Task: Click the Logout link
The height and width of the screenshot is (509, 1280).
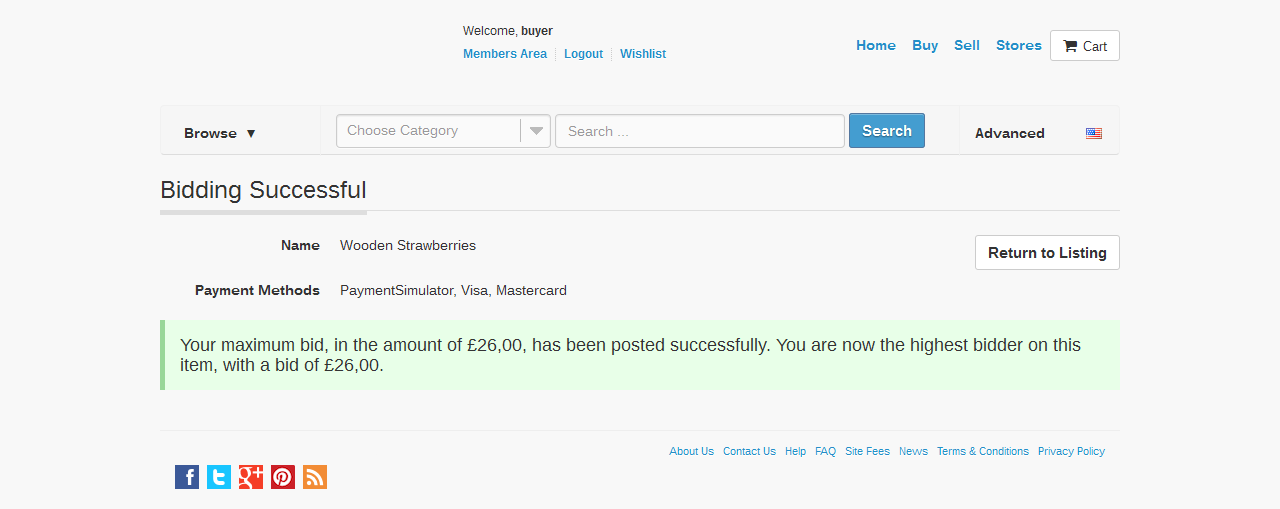Action: (583, 54)
